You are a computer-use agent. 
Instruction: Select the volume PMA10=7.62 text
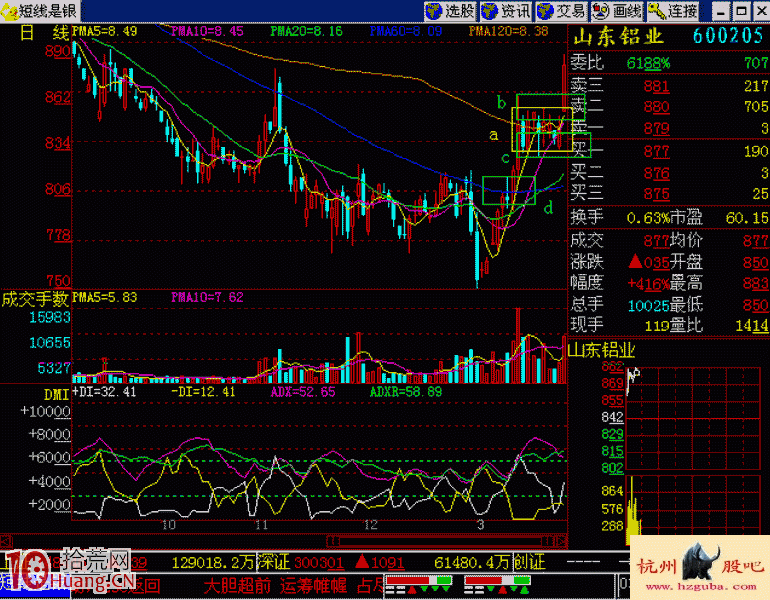point(207,298)
